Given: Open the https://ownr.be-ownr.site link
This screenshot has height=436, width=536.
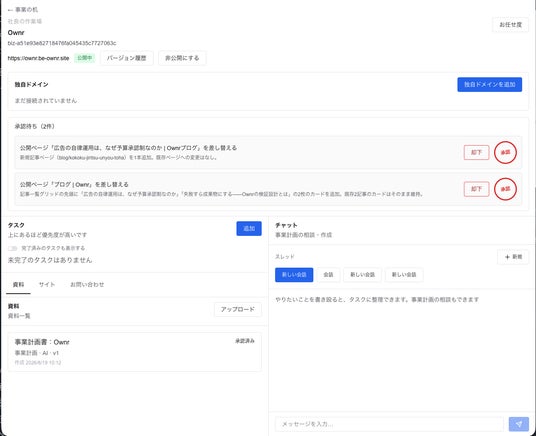Looking at the screenshot, I should [38, 58].
